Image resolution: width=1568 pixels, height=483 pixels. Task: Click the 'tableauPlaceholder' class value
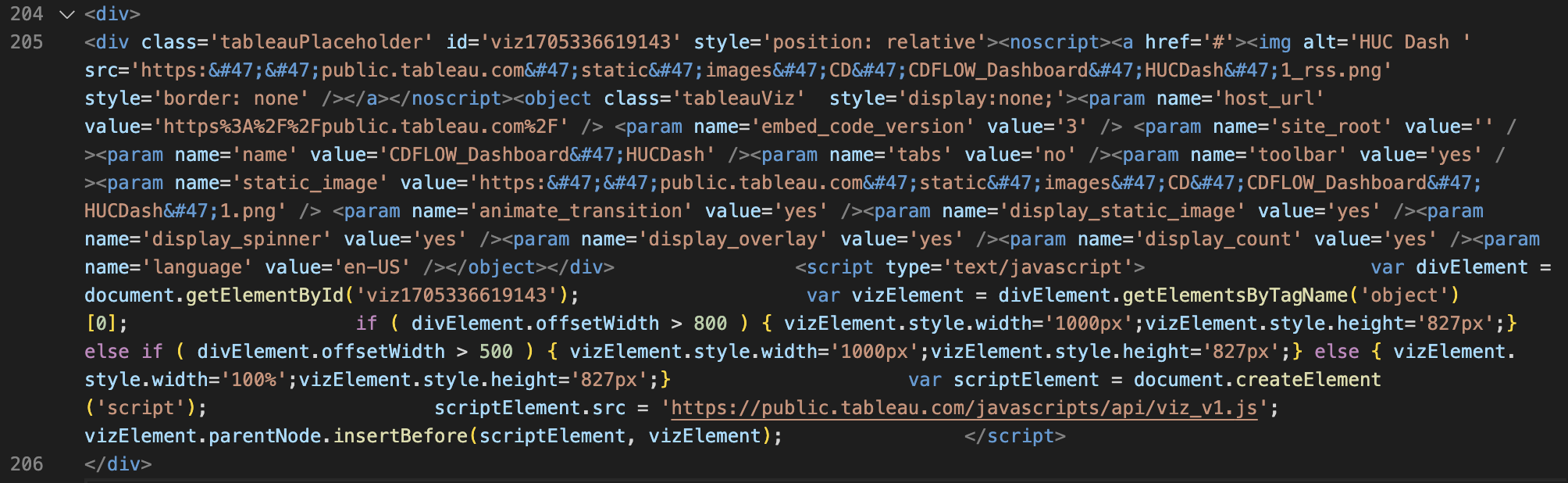[322, 42]
